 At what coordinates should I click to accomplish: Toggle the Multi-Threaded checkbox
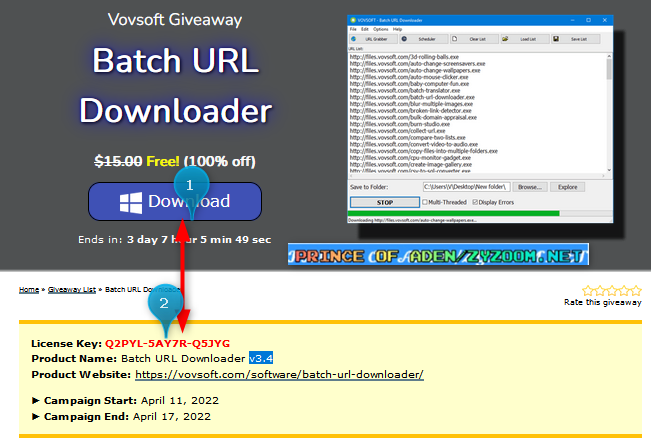pyautogui.click(x=425, y=202)
